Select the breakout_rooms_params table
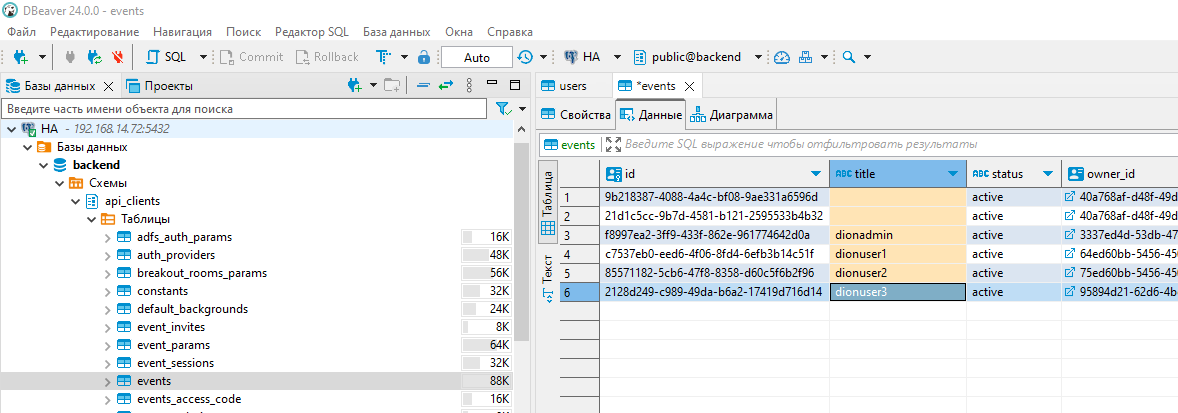Image resolution: width=1178 pixels, height=413 pixels. [201, 273]
